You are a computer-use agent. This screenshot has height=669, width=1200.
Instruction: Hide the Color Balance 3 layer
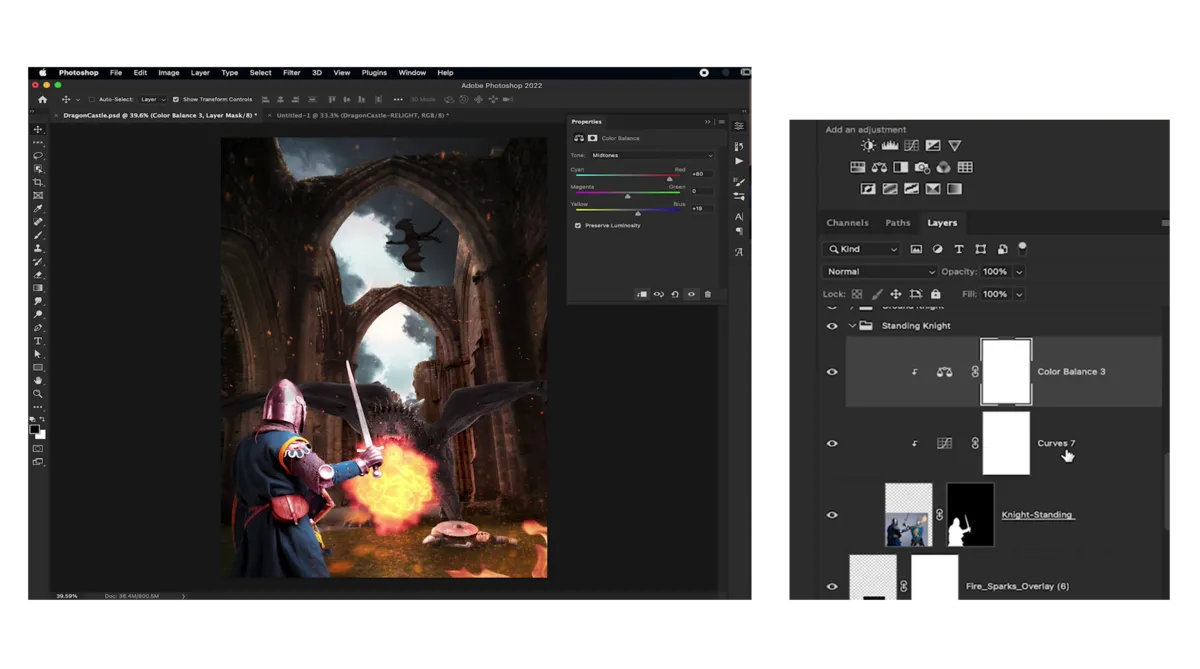832,371
